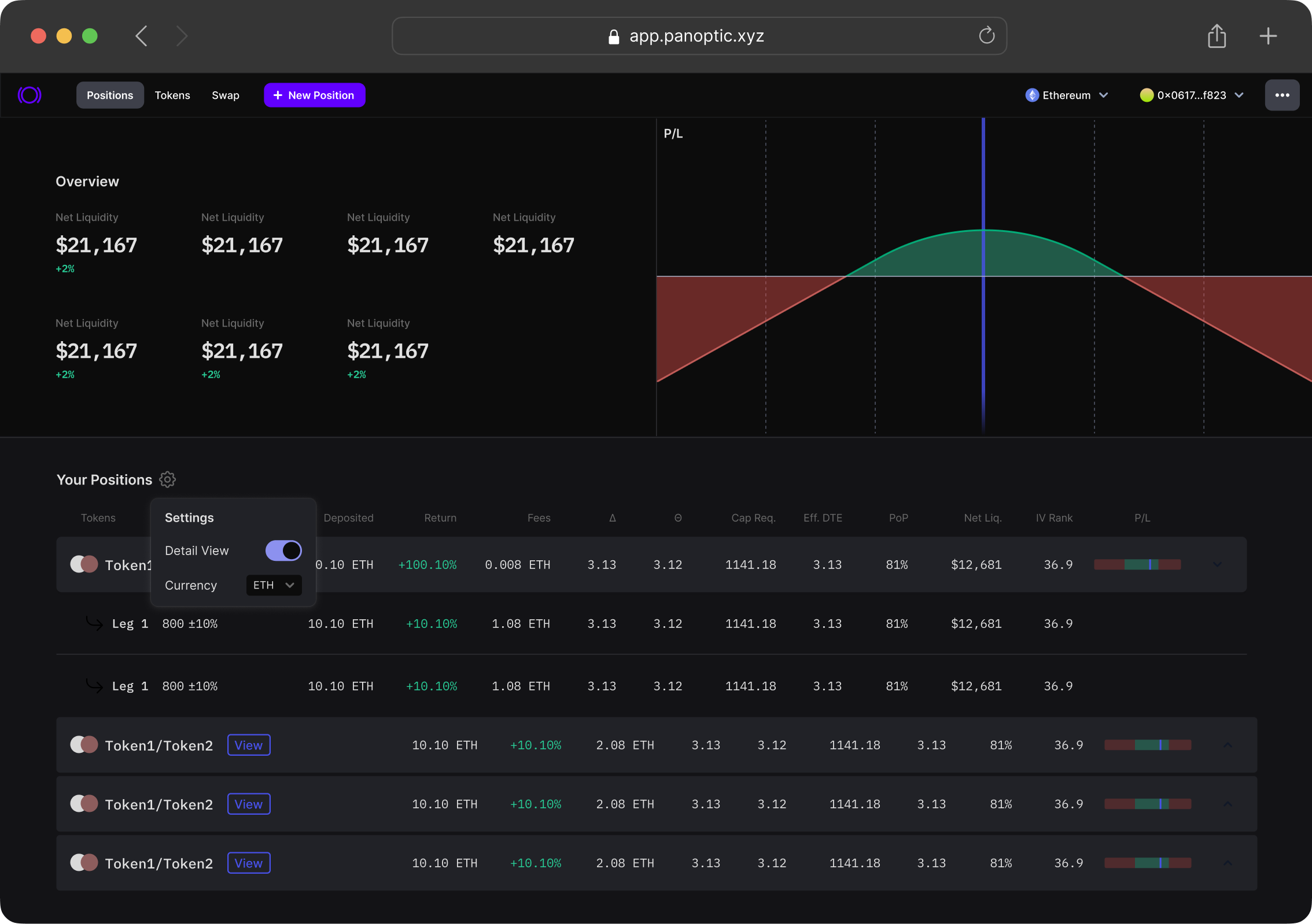Collapse the first expanded Token1 position row
Viewport: 1312px width, 924px height.
point(1217,564)
